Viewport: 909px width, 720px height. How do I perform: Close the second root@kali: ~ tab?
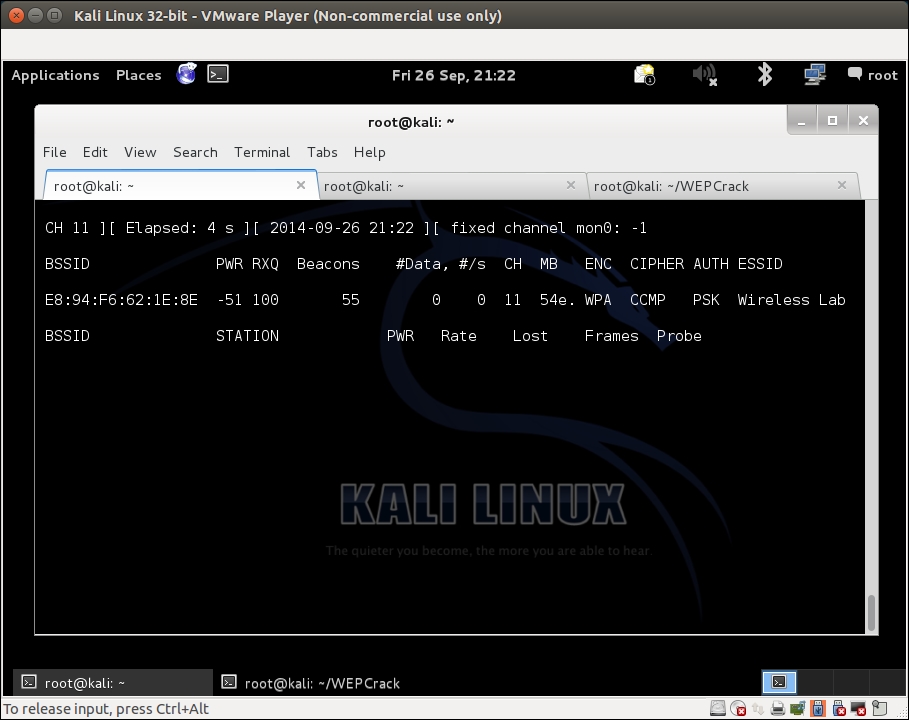pos(571,185)
